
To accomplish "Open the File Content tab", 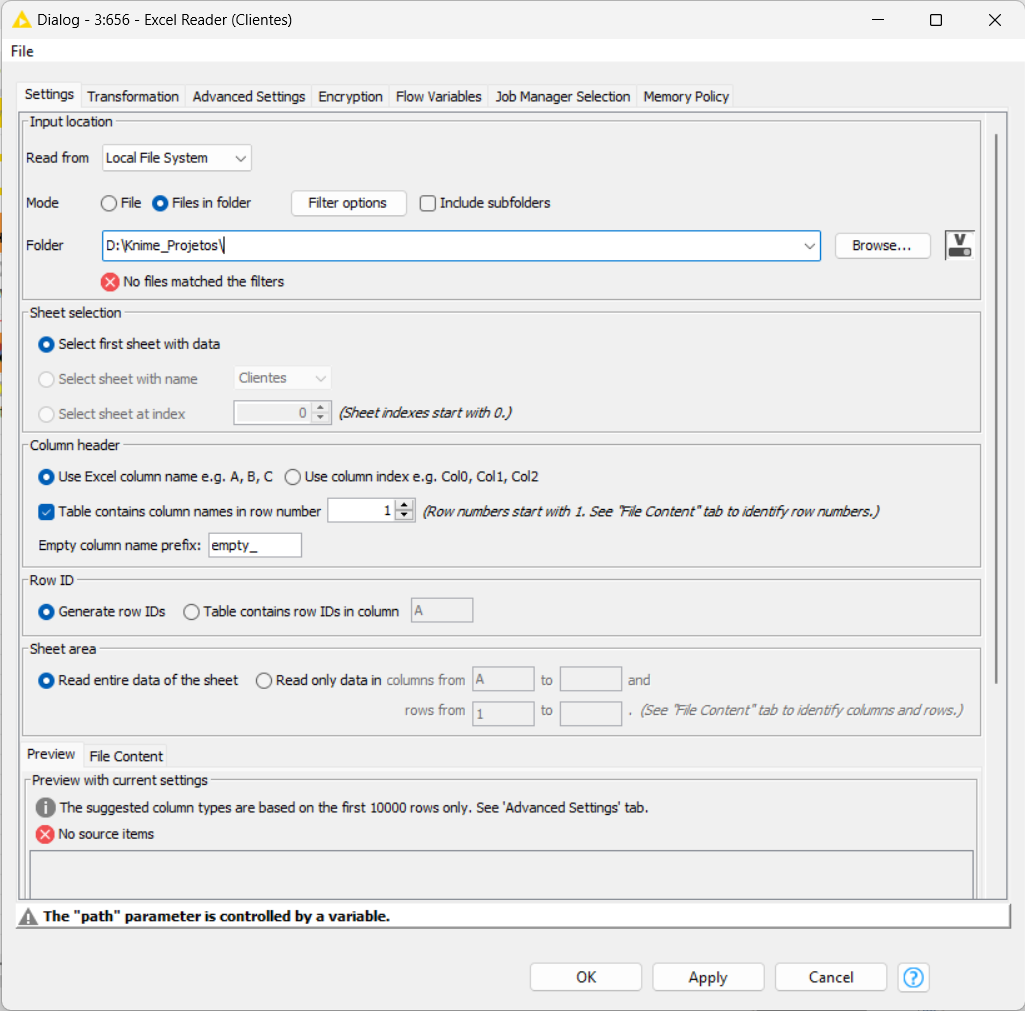I will click(126, 756).
